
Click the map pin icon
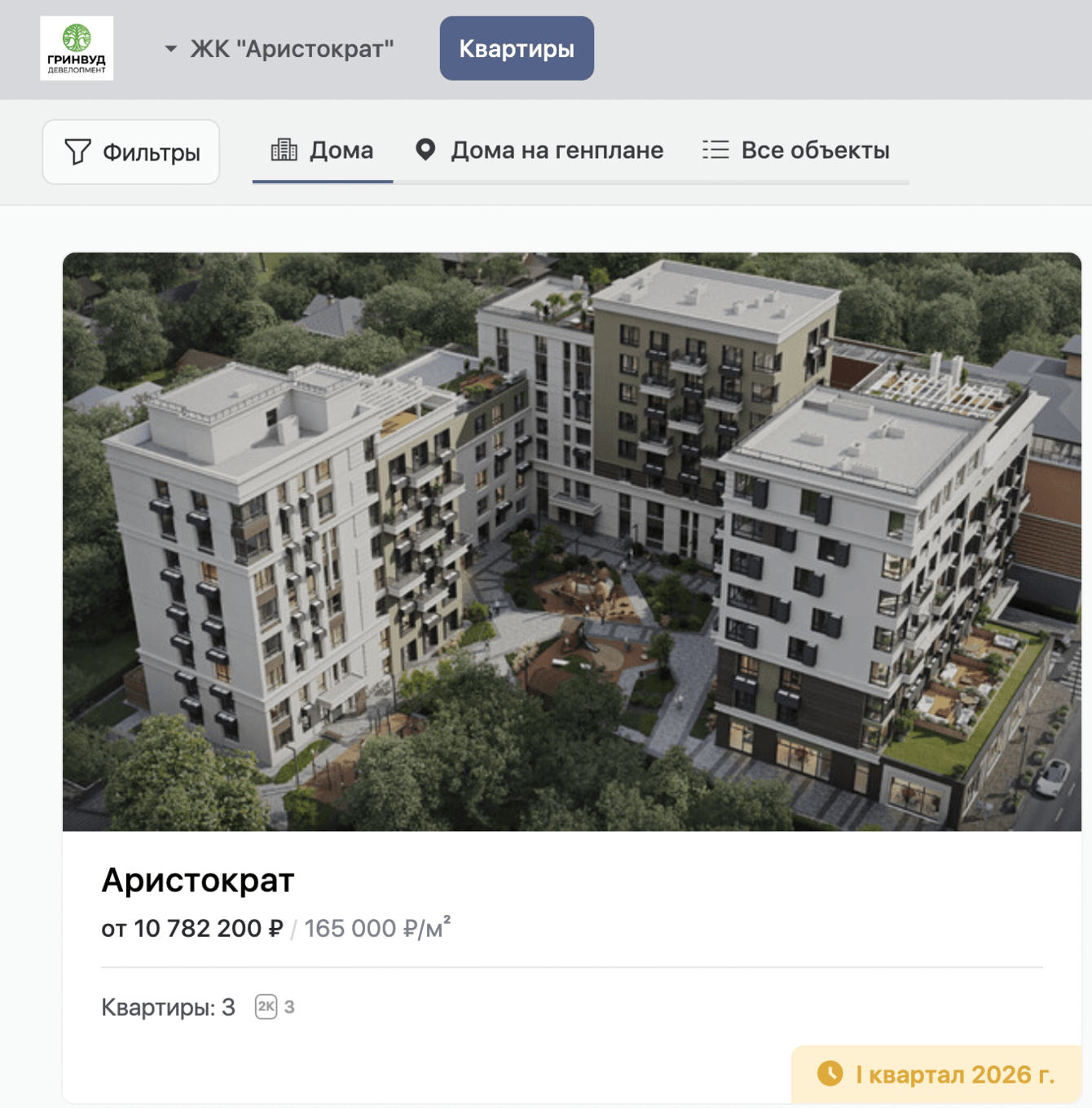pyautogui.click(x=425, y=149)
